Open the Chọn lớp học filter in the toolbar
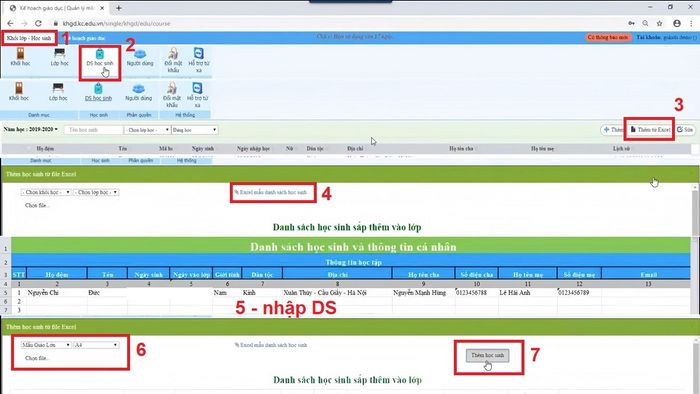The width and height of the screenshot is (700, 394). 147,130
